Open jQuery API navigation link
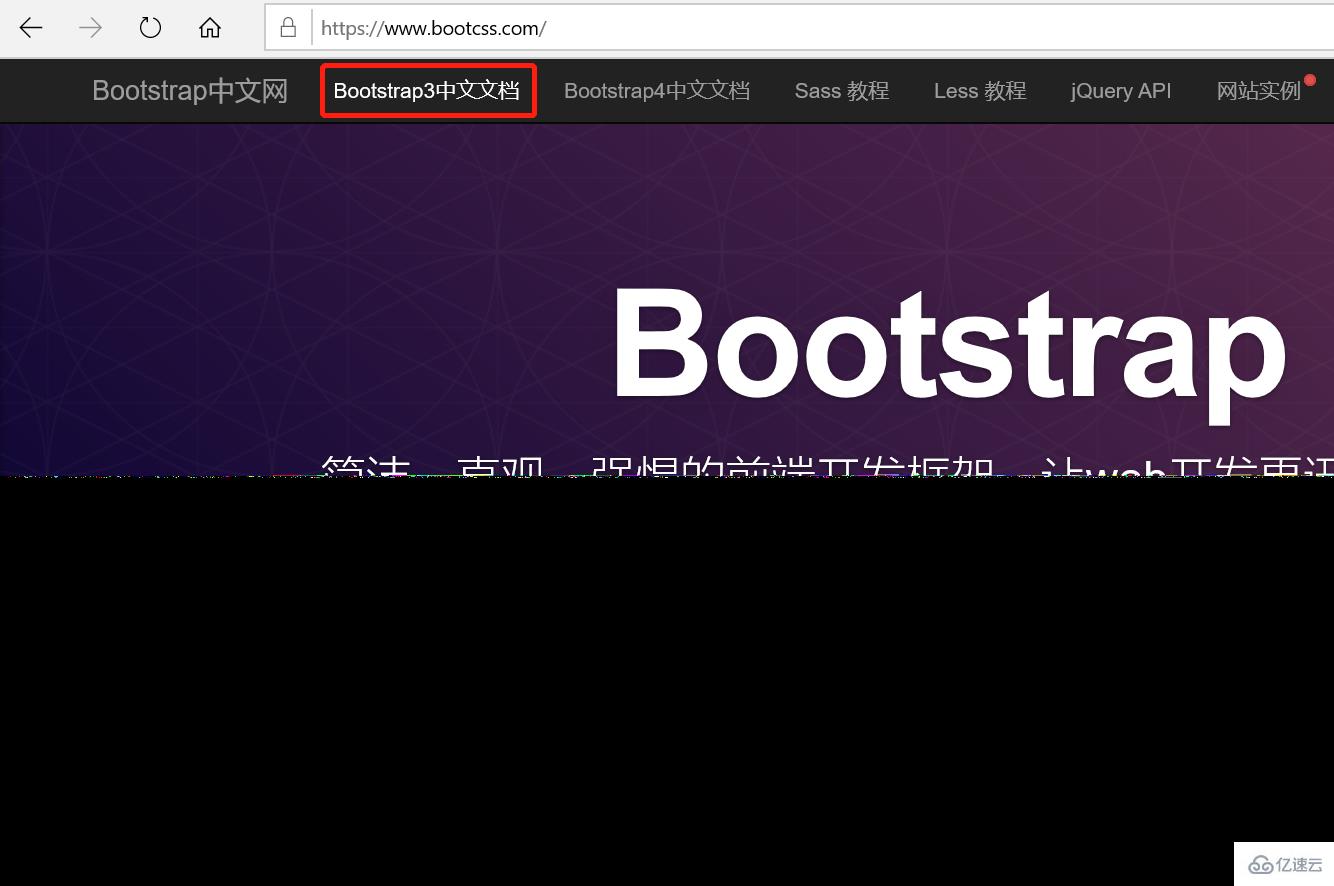The width and height of the screenshot is (1334, 886). click(x=1121, y=91)
